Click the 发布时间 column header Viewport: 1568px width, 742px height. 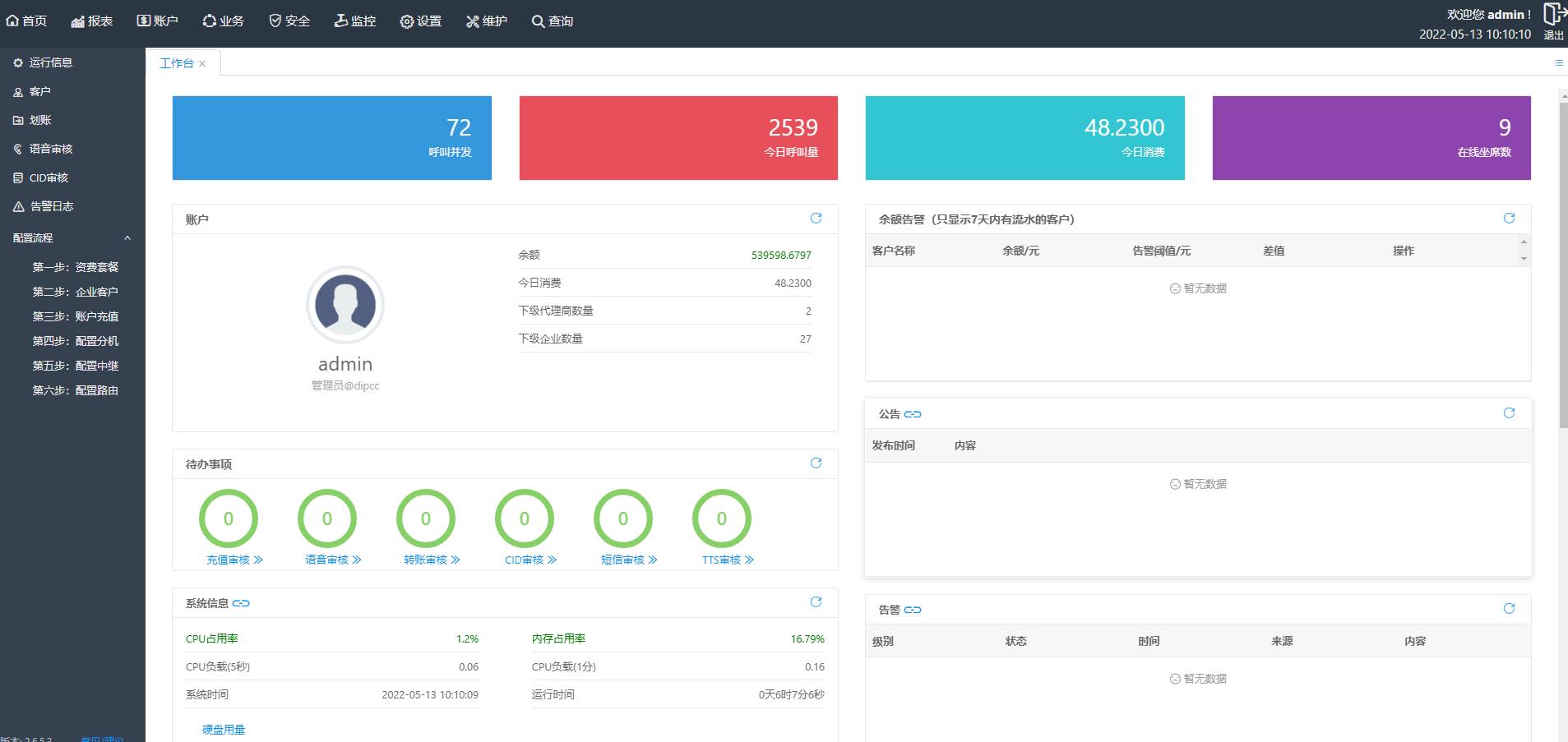click(x=894, y=445)
